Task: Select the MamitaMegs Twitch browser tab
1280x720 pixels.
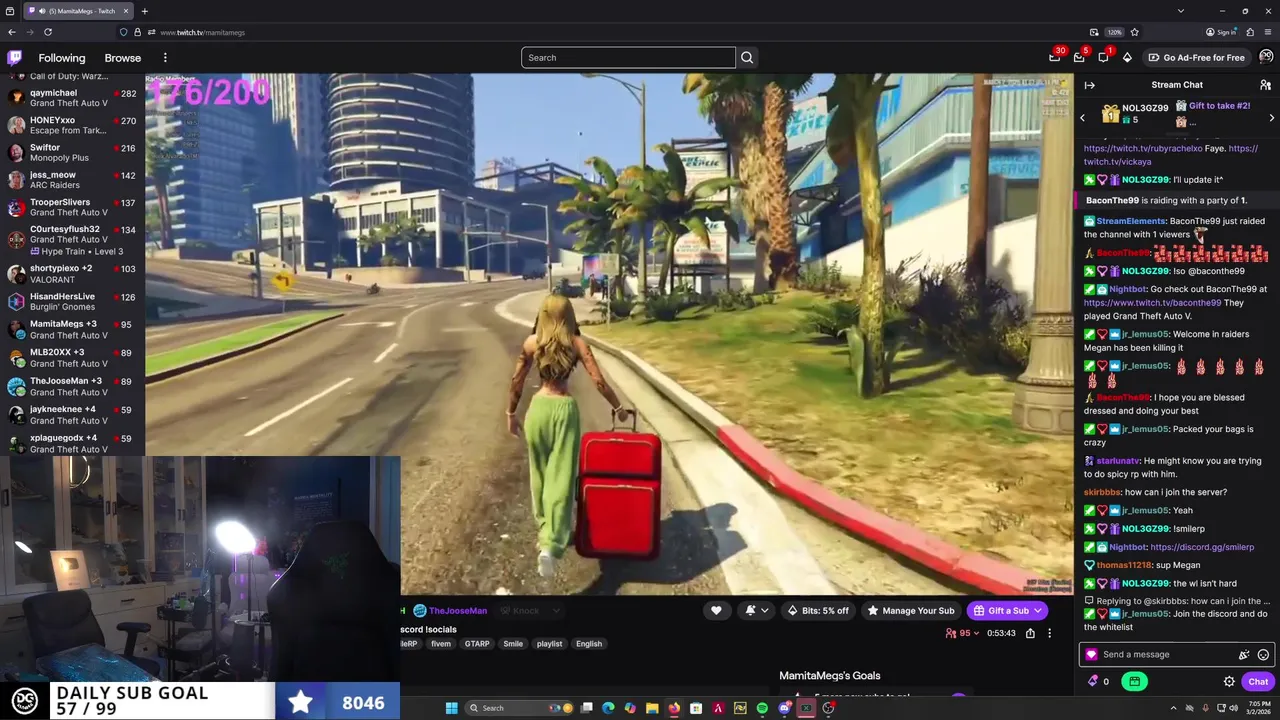Action: [77, 11]
